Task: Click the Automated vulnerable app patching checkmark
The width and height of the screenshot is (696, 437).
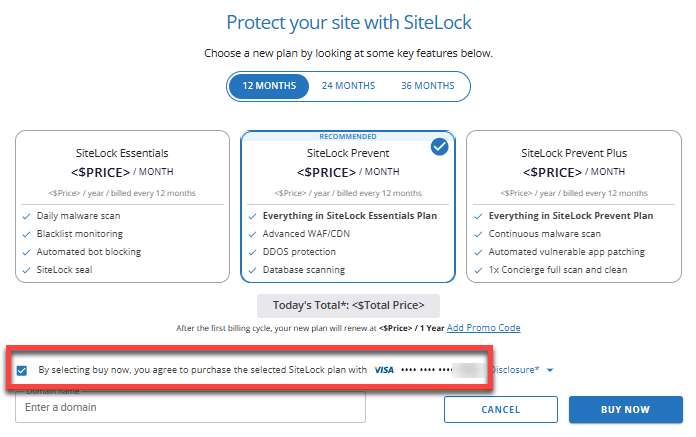Action: (477, 252)
